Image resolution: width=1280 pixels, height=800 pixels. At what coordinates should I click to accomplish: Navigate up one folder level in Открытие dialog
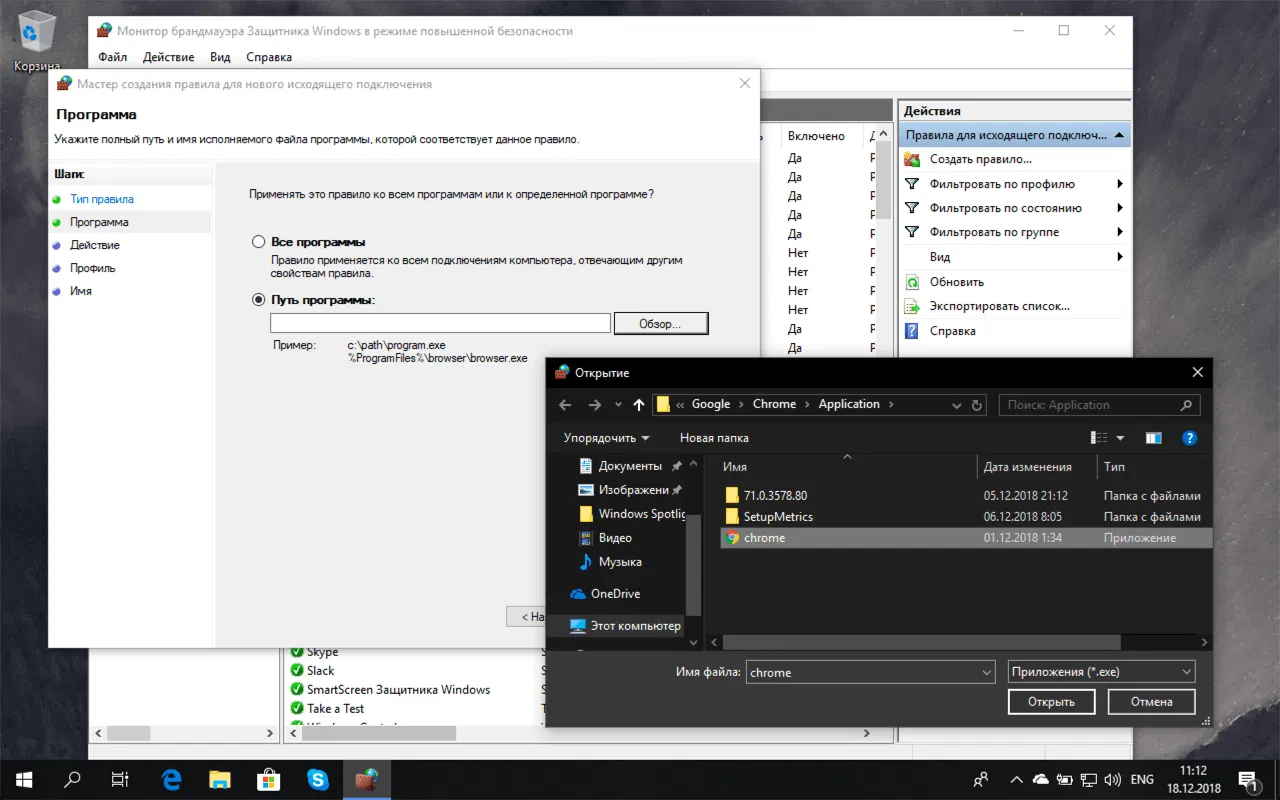tap(638, 404)
